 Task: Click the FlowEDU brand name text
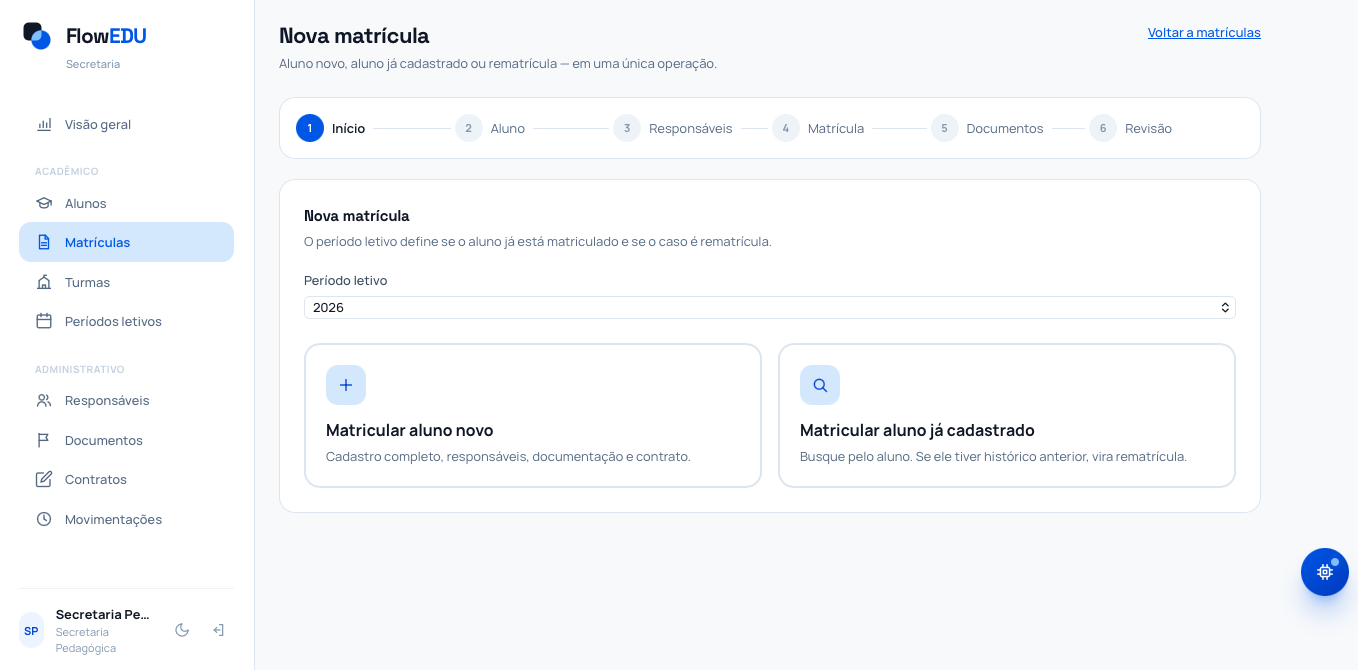pyautogui.click(x=106, y=36)
